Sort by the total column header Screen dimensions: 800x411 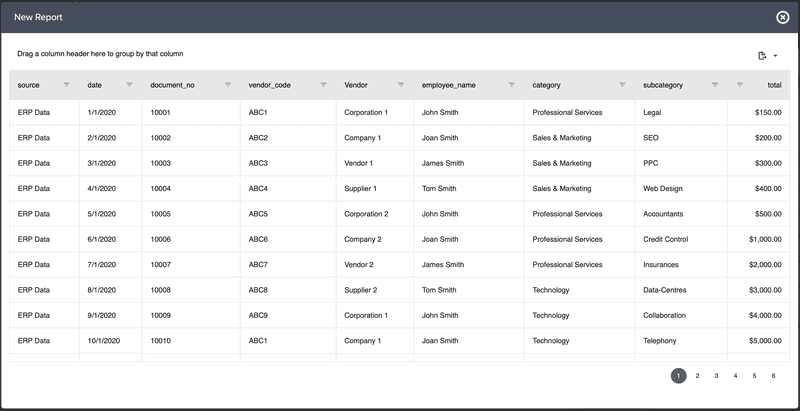774,85
